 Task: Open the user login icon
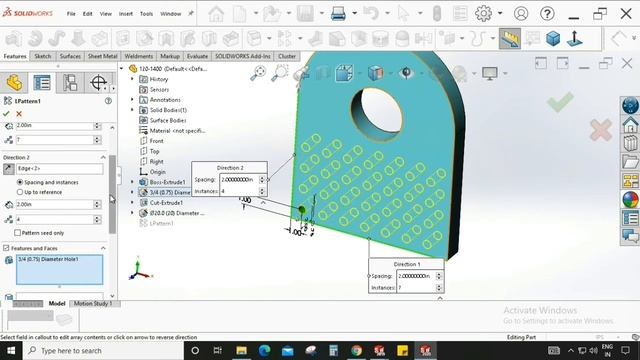point(521,13)
